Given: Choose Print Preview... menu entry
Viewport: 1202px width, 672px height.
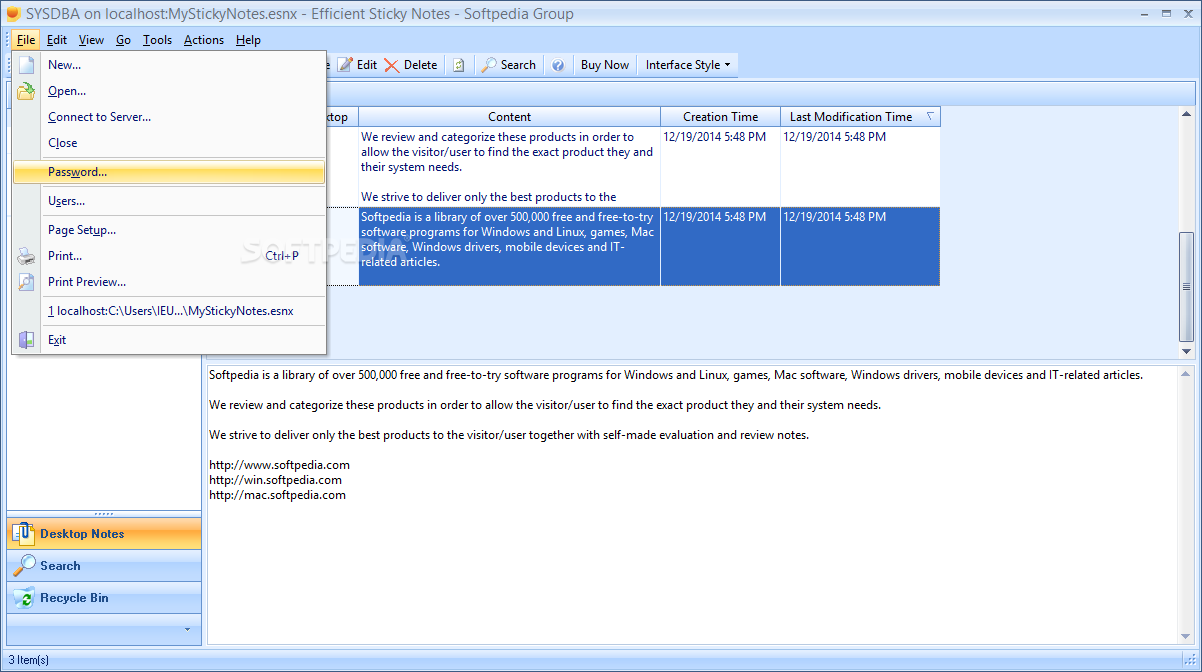Looking at the screenshot, I should point(168,282).
